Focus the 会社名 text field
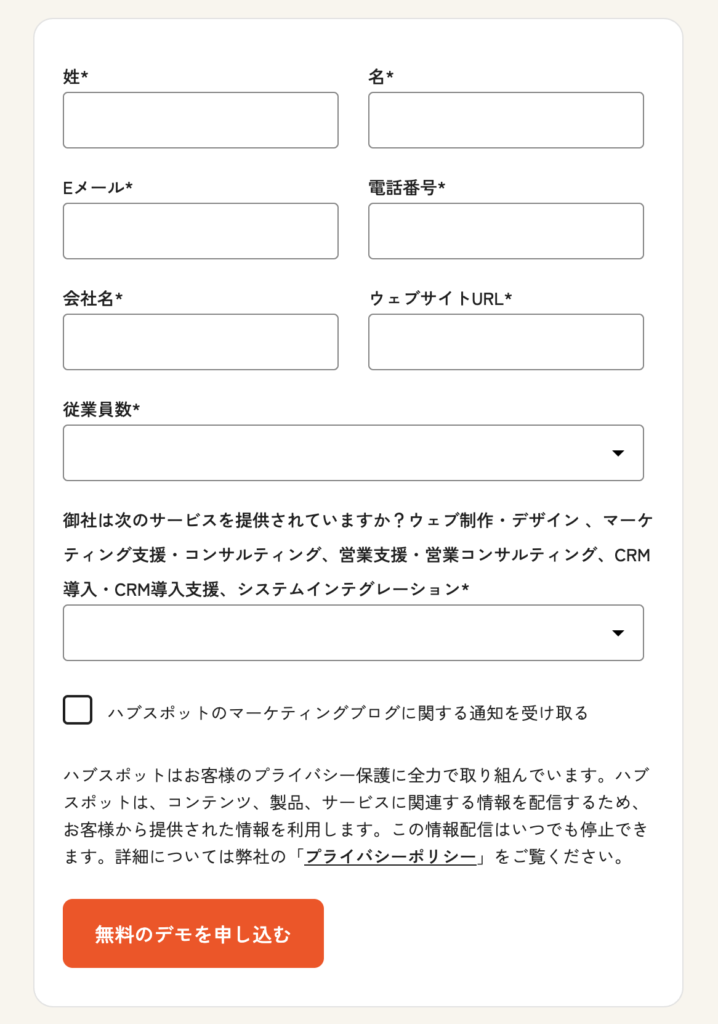This screenshot has width=718, height=1024. pos(200,342)
